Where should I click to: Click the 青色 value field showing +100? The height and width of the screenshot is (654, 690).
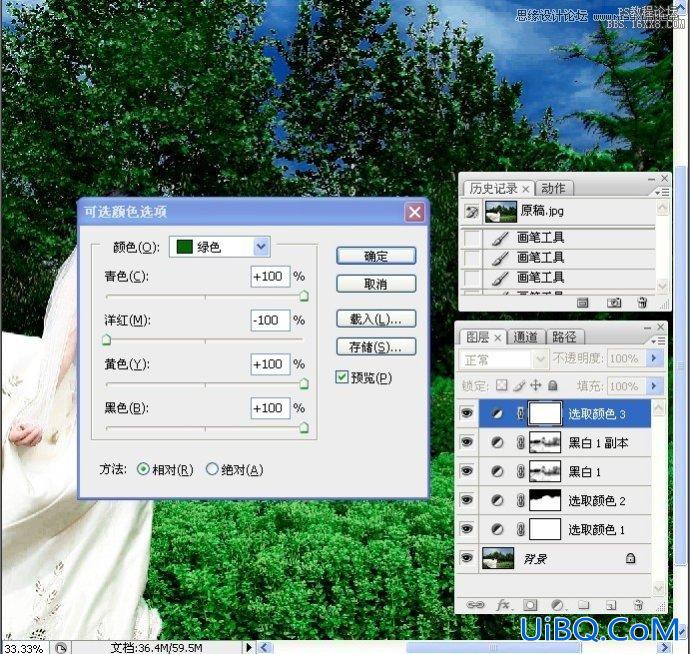click(x=270, y=276)
